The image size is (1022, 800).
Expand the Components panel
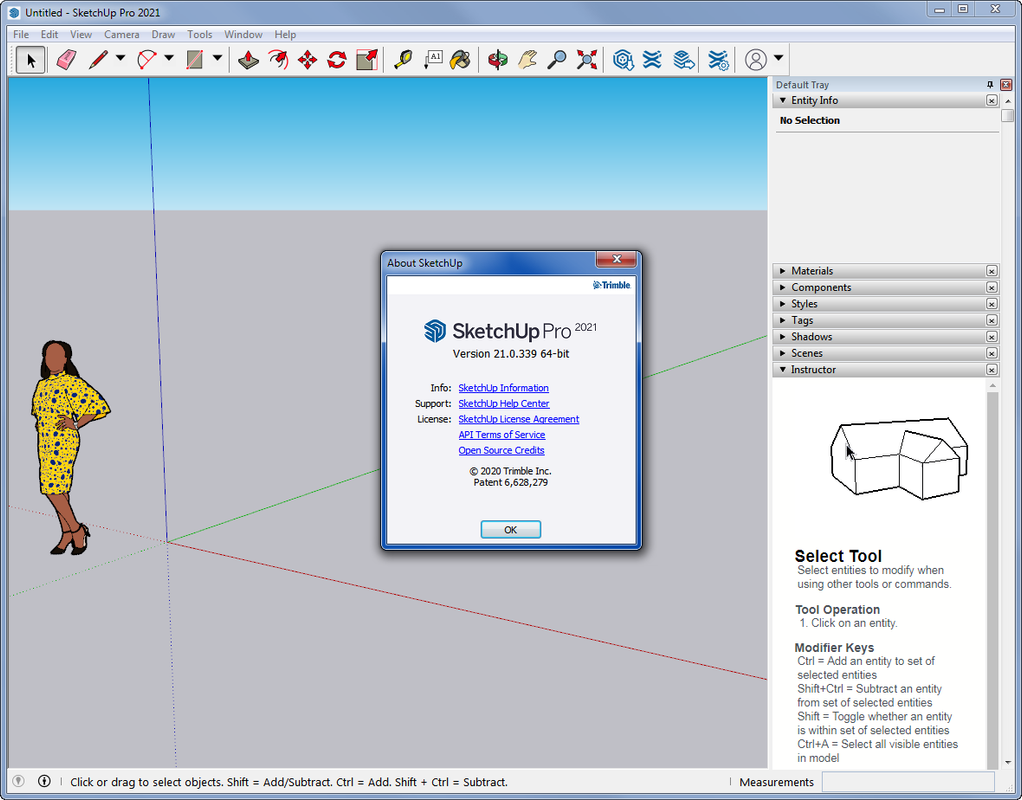tap(783, 287)
